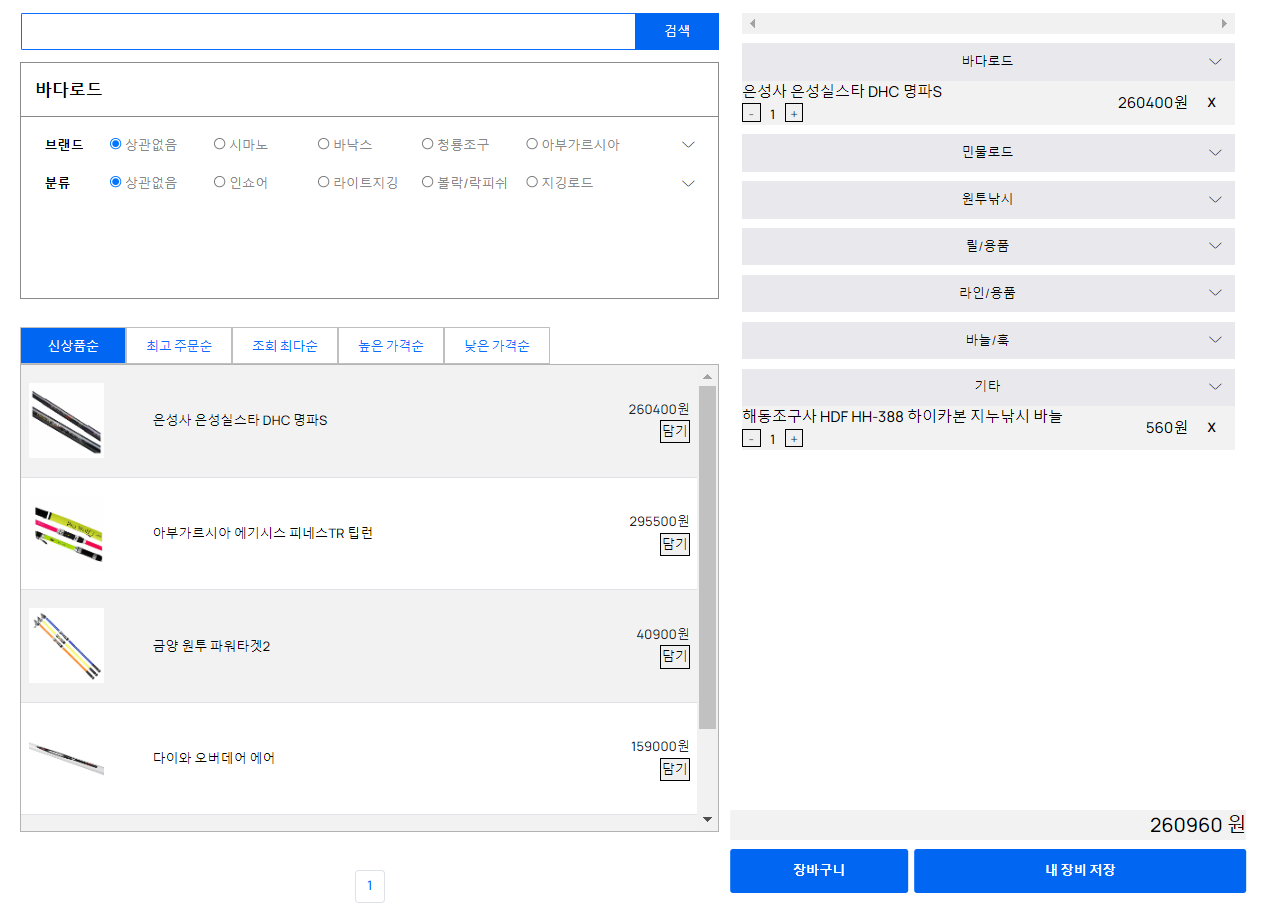The width and height of the screenshot is (1261, 910).
Task: Click the 내 장비 저장 button
Action: pos(1080,870)
